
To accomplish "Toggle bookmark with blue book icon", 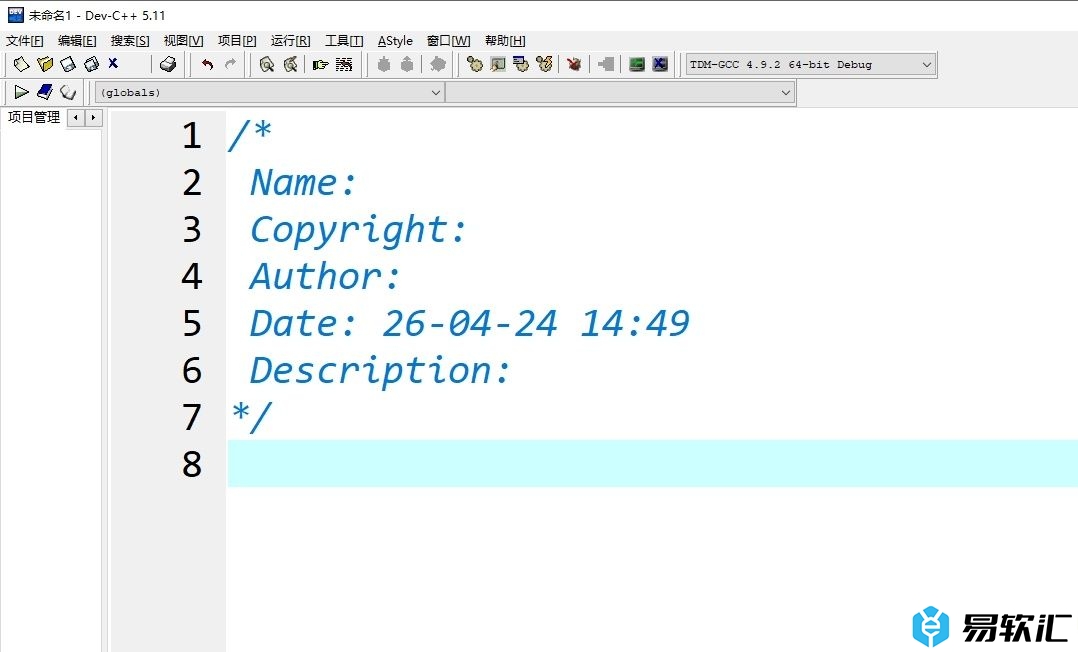I will [45, 91].
